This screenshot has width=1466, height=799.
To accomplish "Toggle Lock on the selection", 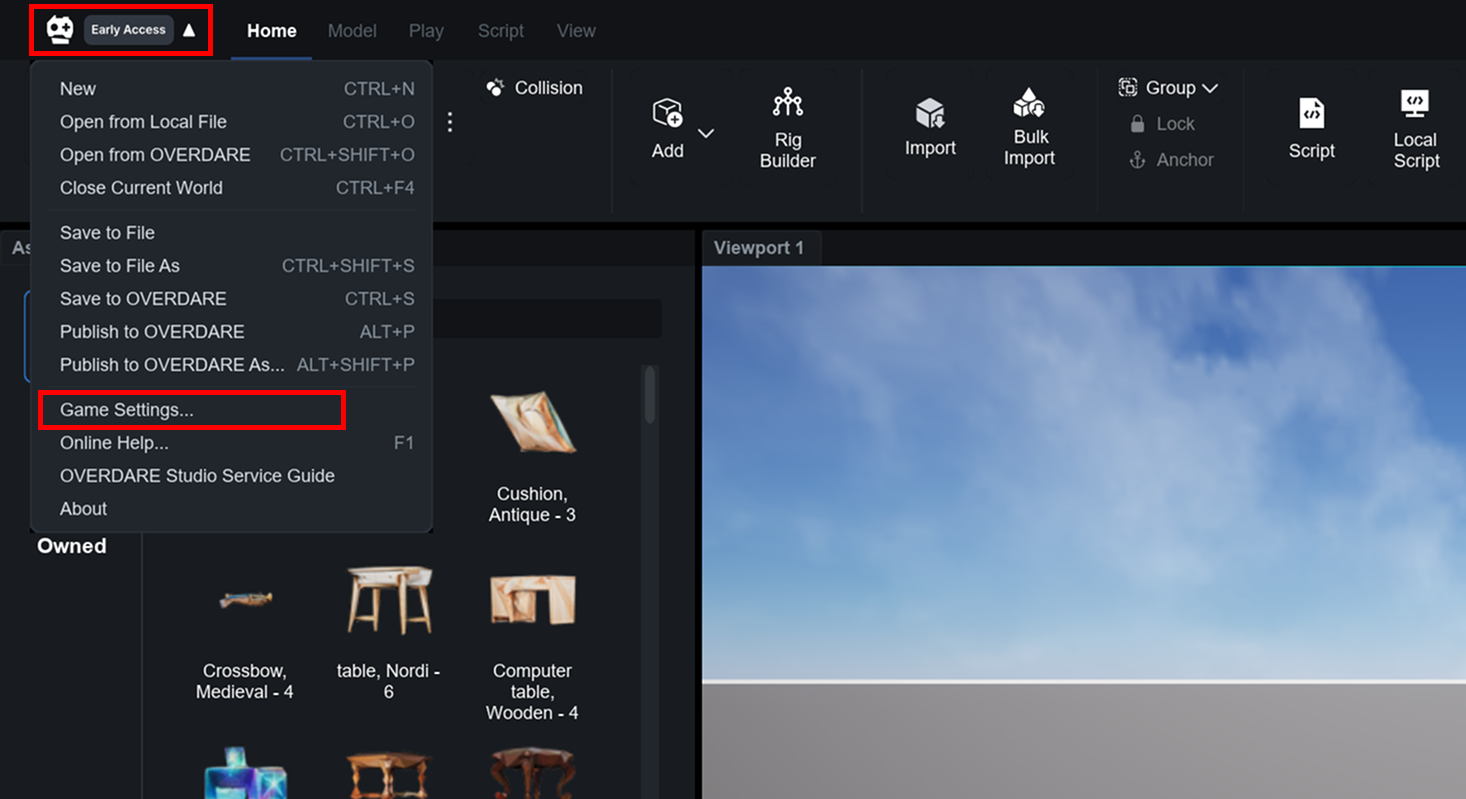I will [x=1162, y=124].
